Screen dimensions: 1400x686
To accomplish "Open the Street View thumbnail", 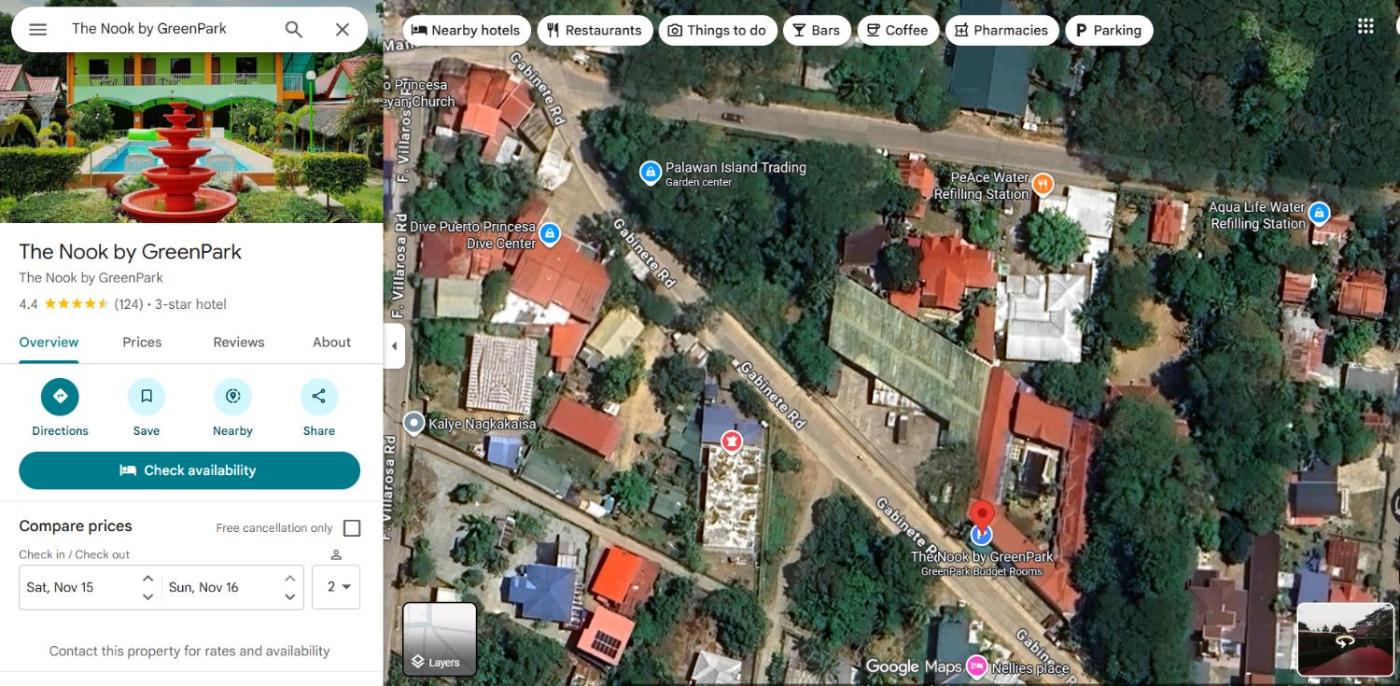I will tap(1344, 639).
